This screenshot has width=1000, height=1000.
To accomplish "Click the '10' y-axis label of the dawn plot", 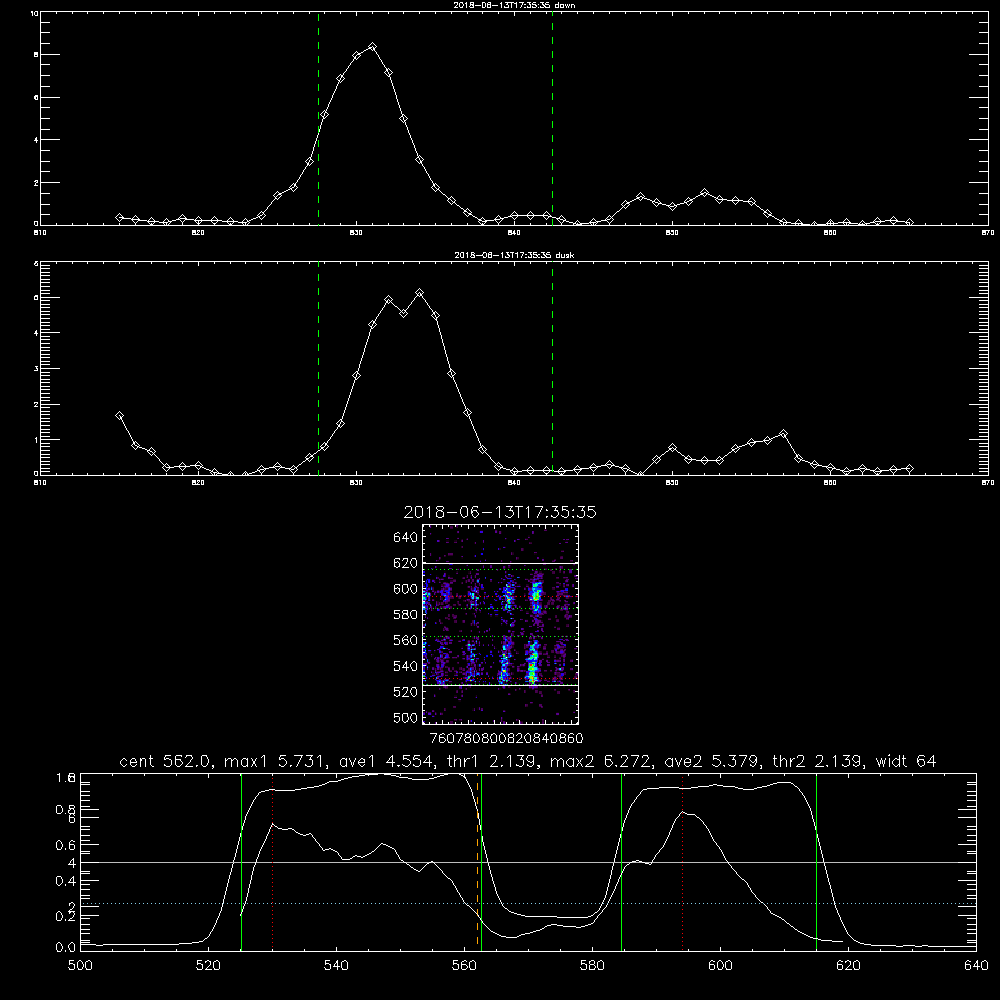I will (x=34, y=13).
